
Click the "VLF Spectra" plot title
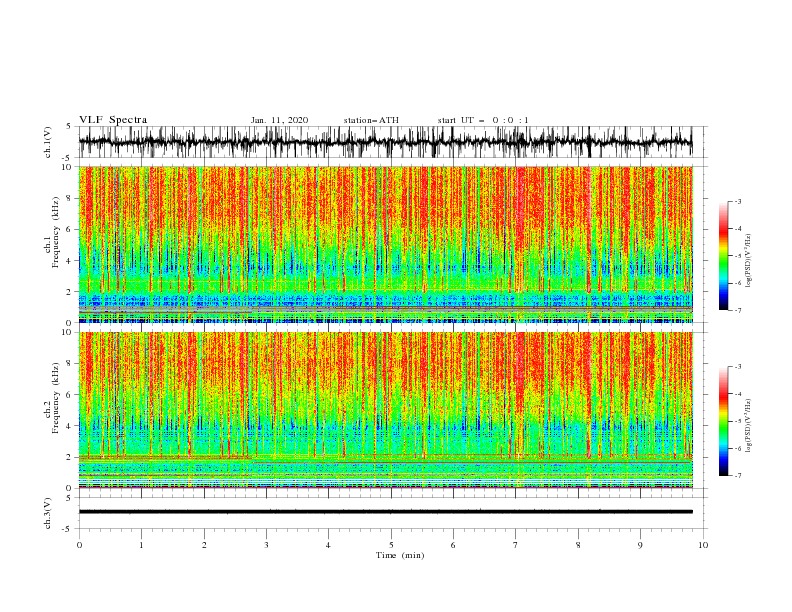113,120
